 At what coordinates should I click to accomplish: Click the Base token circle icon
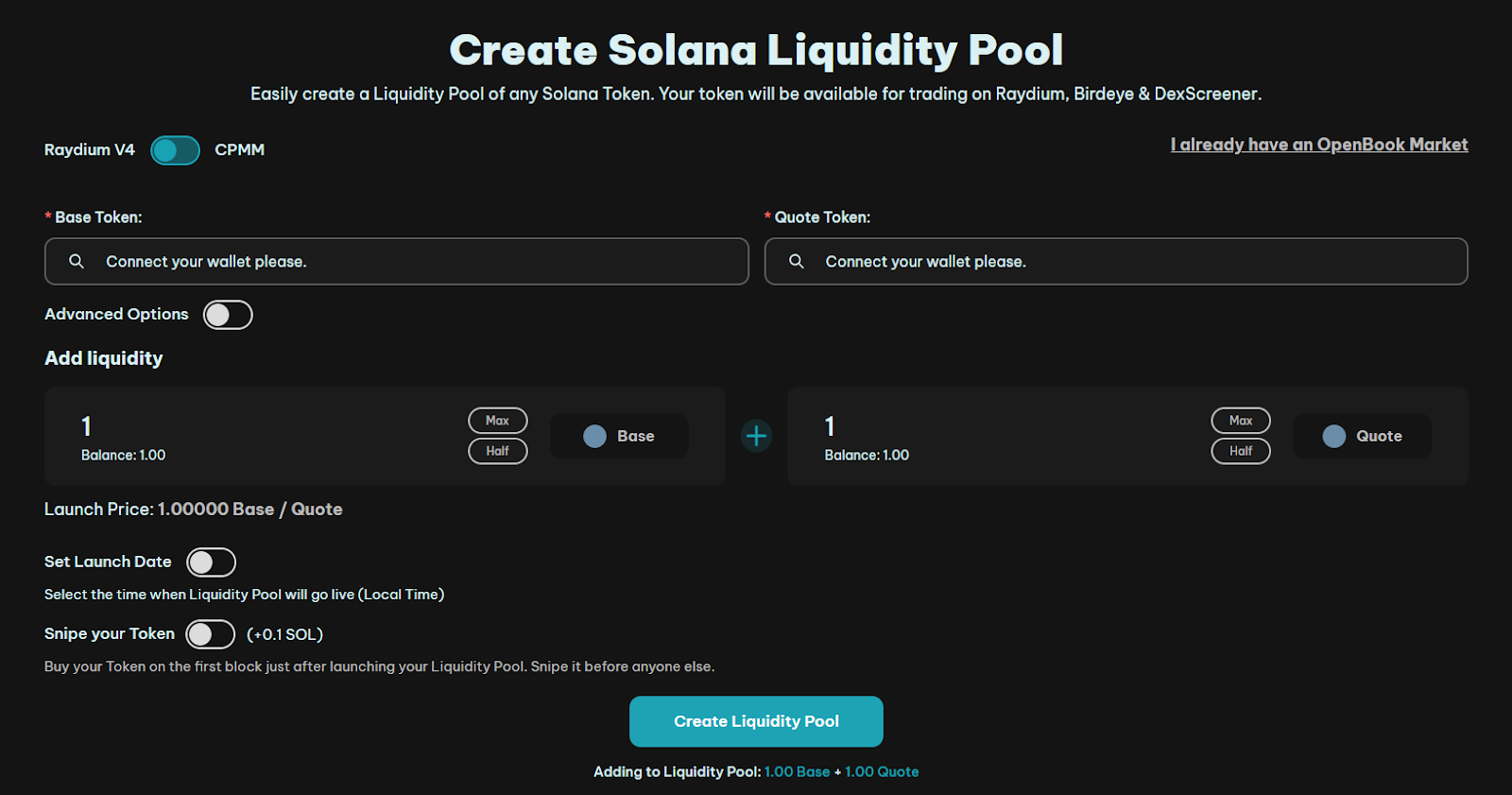pyautogui.click(x=594, y=436)
